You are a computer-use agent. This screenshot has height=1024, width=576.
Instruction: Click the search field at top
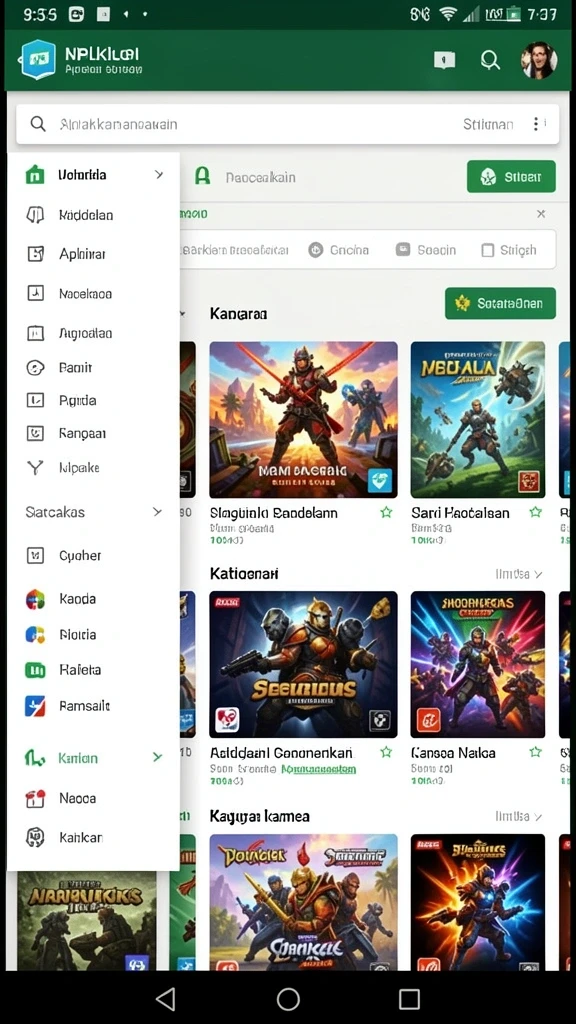[x=287, y=124]
